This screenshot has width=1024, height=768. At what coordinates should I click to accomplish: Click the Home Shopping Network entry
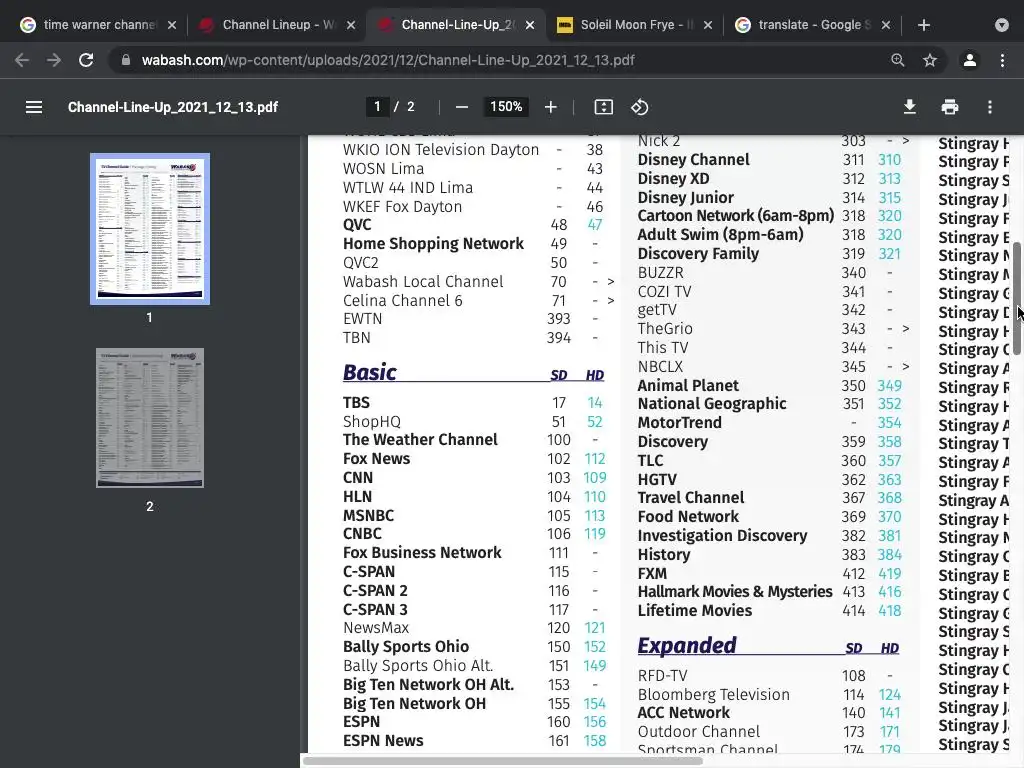tap(433, 244)
